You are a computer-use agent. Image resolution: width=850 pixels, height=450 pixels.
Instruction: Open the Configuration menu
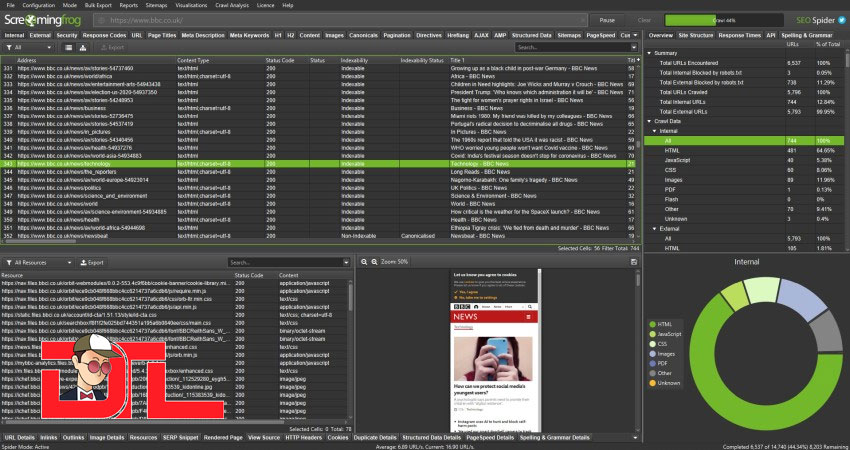38,5
